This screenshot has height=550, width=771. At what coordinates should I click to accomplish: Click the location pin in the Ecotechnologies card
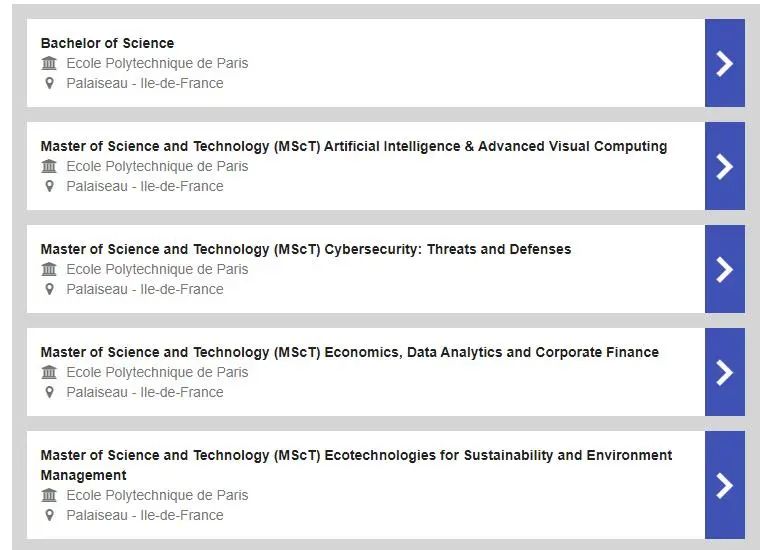pos(49,515)
